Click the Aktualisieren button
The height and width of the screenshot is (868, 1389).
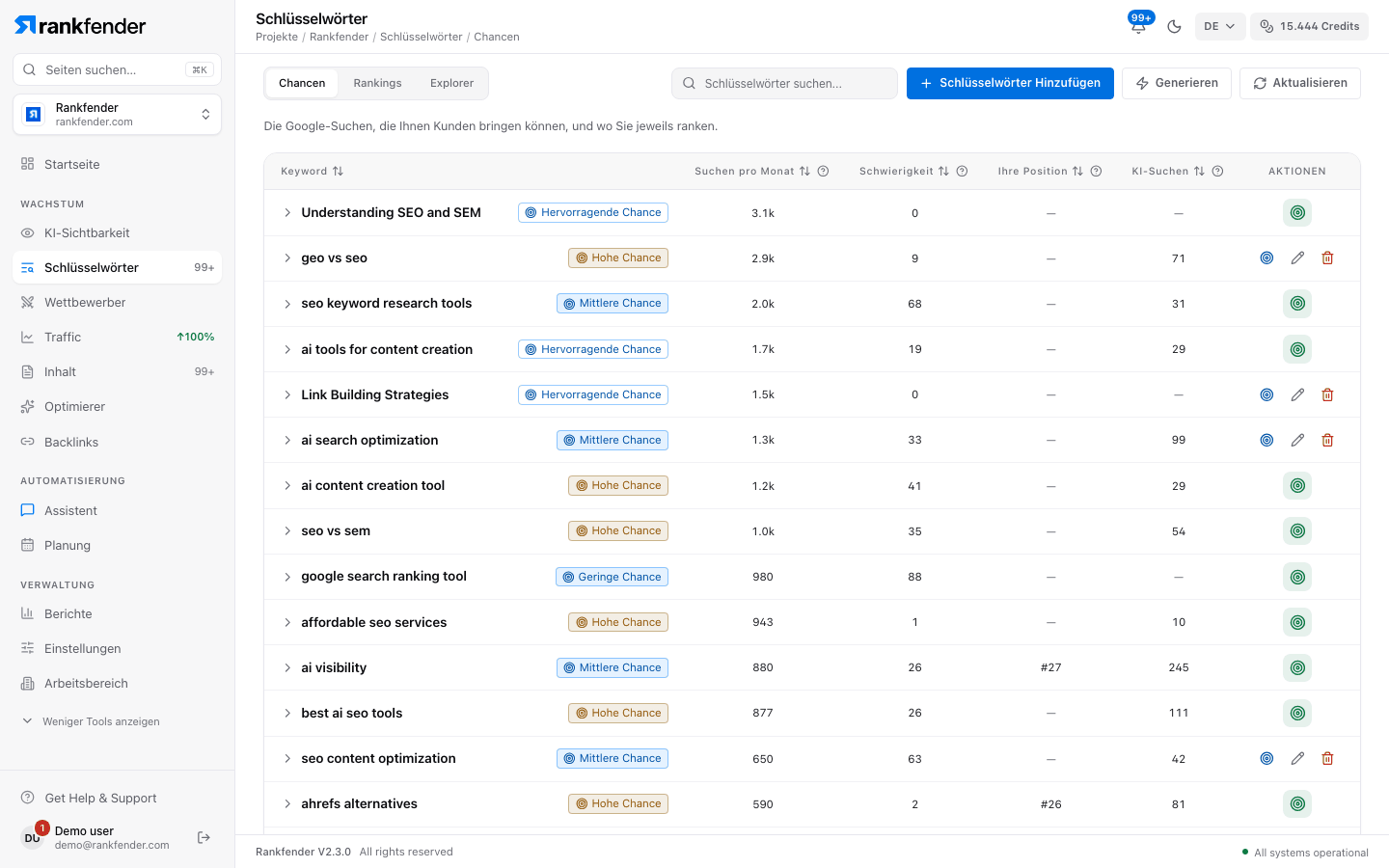[1299, 83]
